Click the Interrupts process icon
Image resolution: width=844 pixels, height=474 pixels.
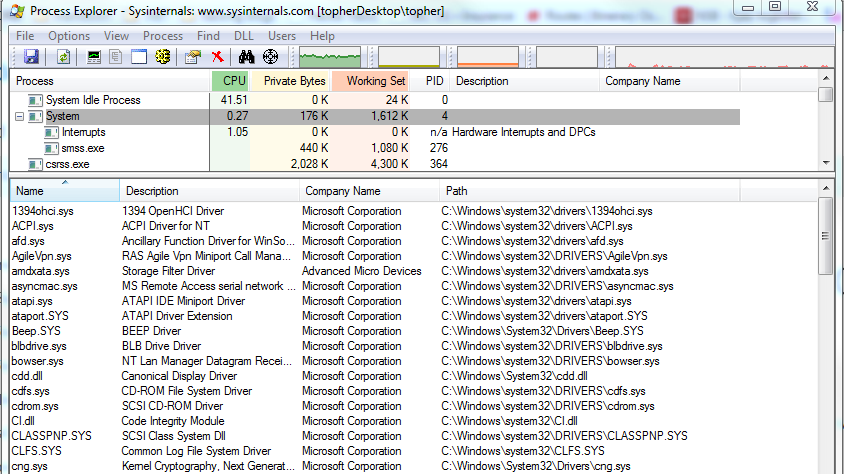(x=51, y=132)
